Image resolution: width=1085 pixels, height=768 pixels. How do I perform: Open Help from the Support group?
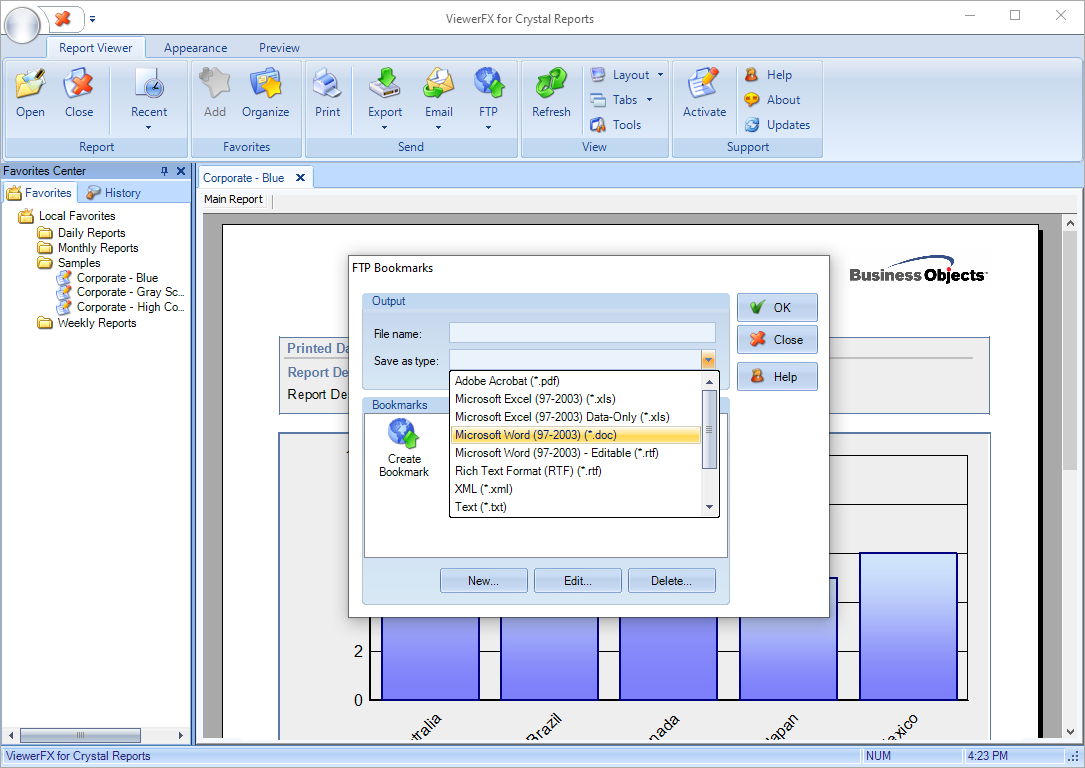point(768,75)
